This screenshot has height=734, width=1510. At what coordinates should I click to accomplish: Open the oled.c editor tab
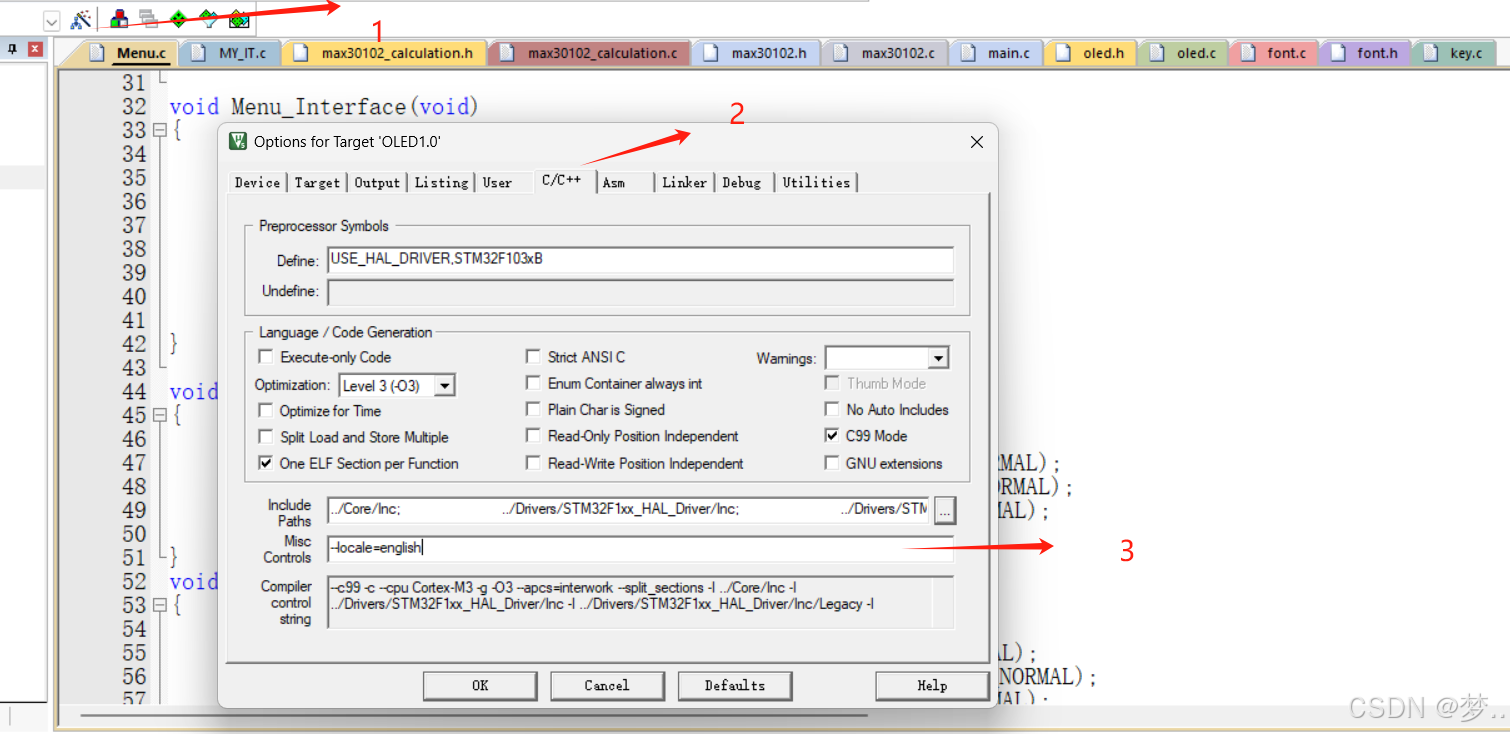[1184, 53]
